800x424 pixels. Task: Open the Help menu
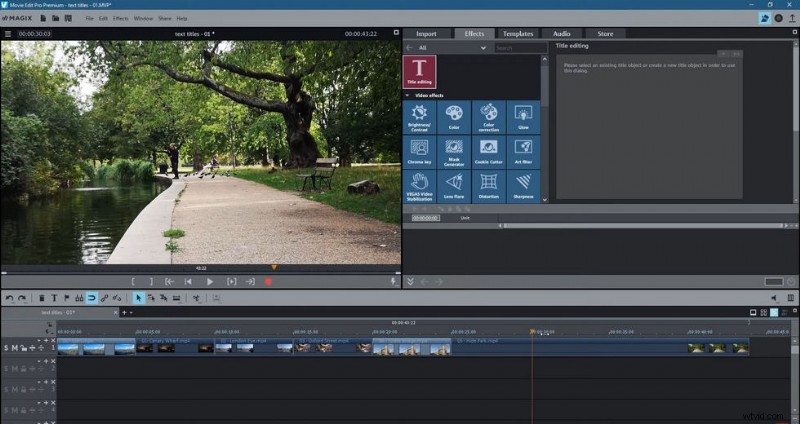coord(182,18)
